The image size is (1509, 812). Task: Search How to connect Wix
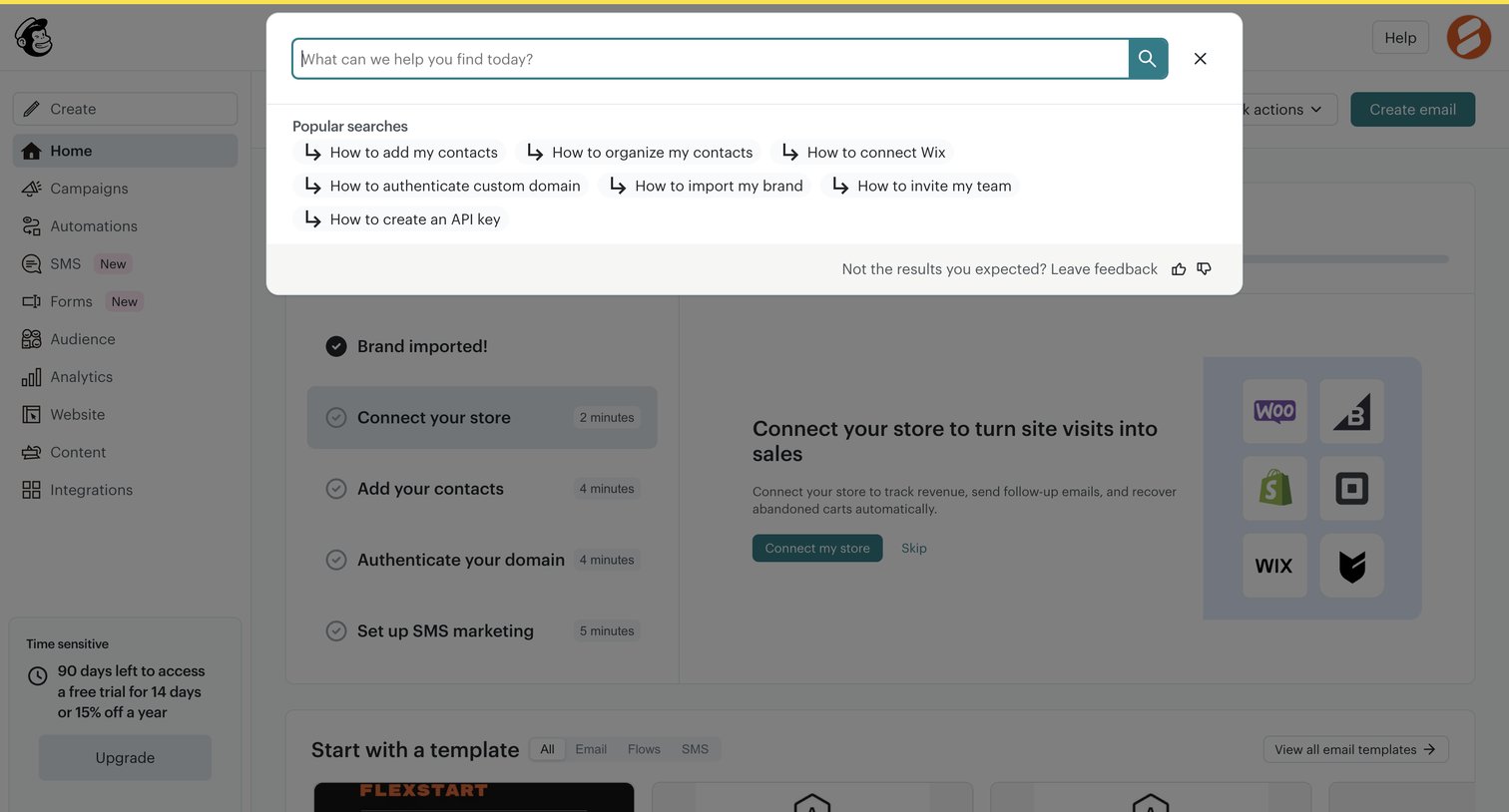863,153
